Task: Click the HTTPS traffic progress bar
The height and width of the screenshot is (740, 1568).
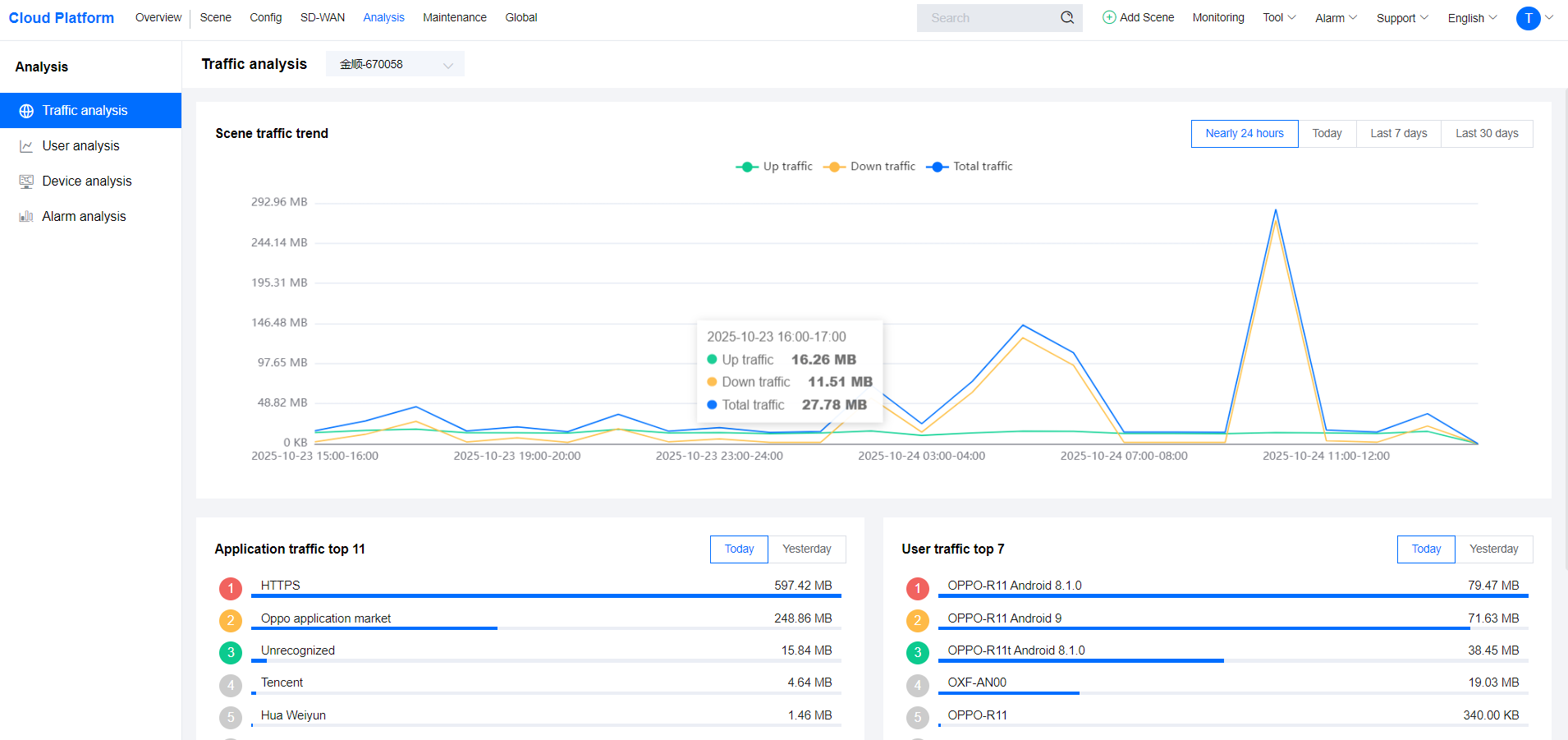Action: (546, 595)
